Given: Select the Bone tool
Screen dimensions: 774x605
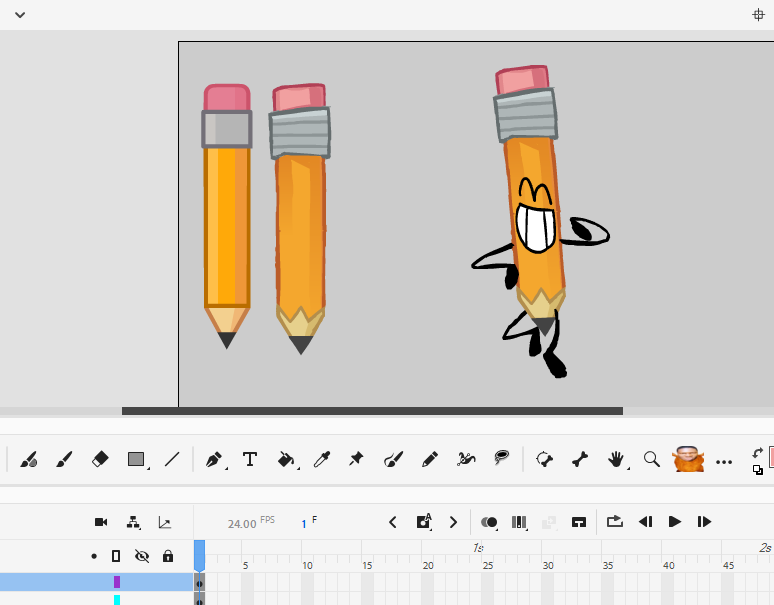Looking at the screenshot, I should 580,459.
